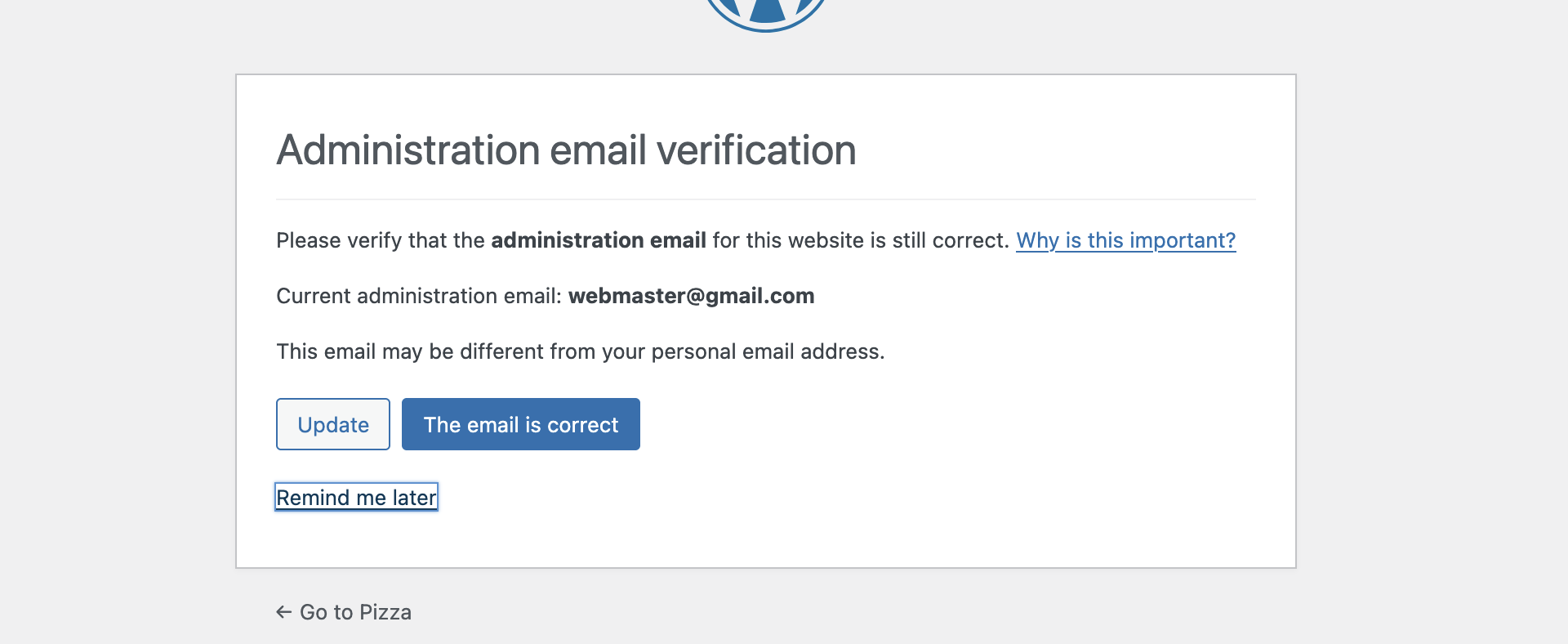Return to the site via Go to Pizza
The height and width of the screenshot is (644, 1568).
click(344, 612)
